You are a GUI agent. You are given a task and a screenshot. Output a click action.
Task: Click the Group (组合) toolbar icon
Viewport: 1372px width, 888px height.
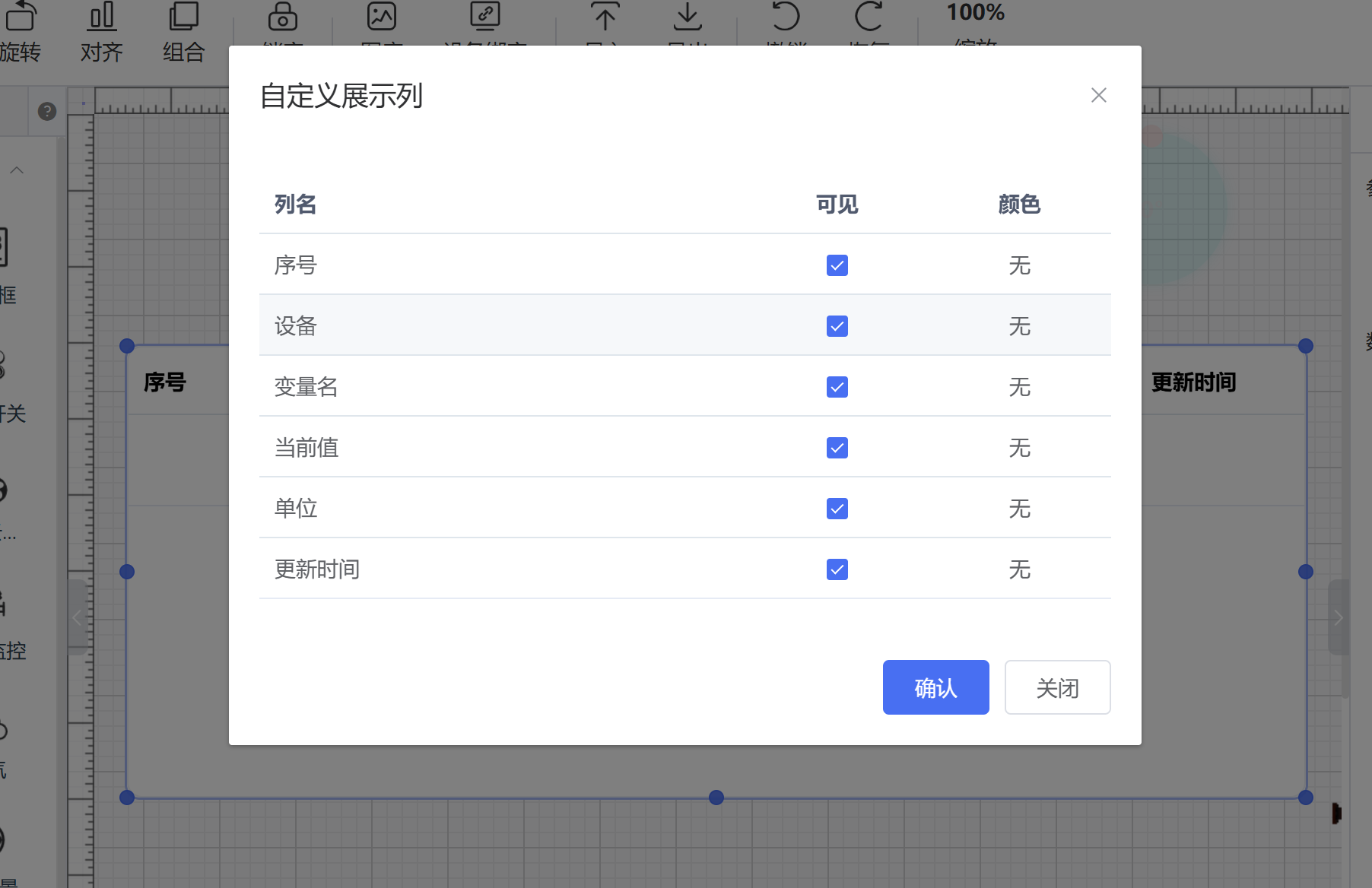[x=183, y=17]
